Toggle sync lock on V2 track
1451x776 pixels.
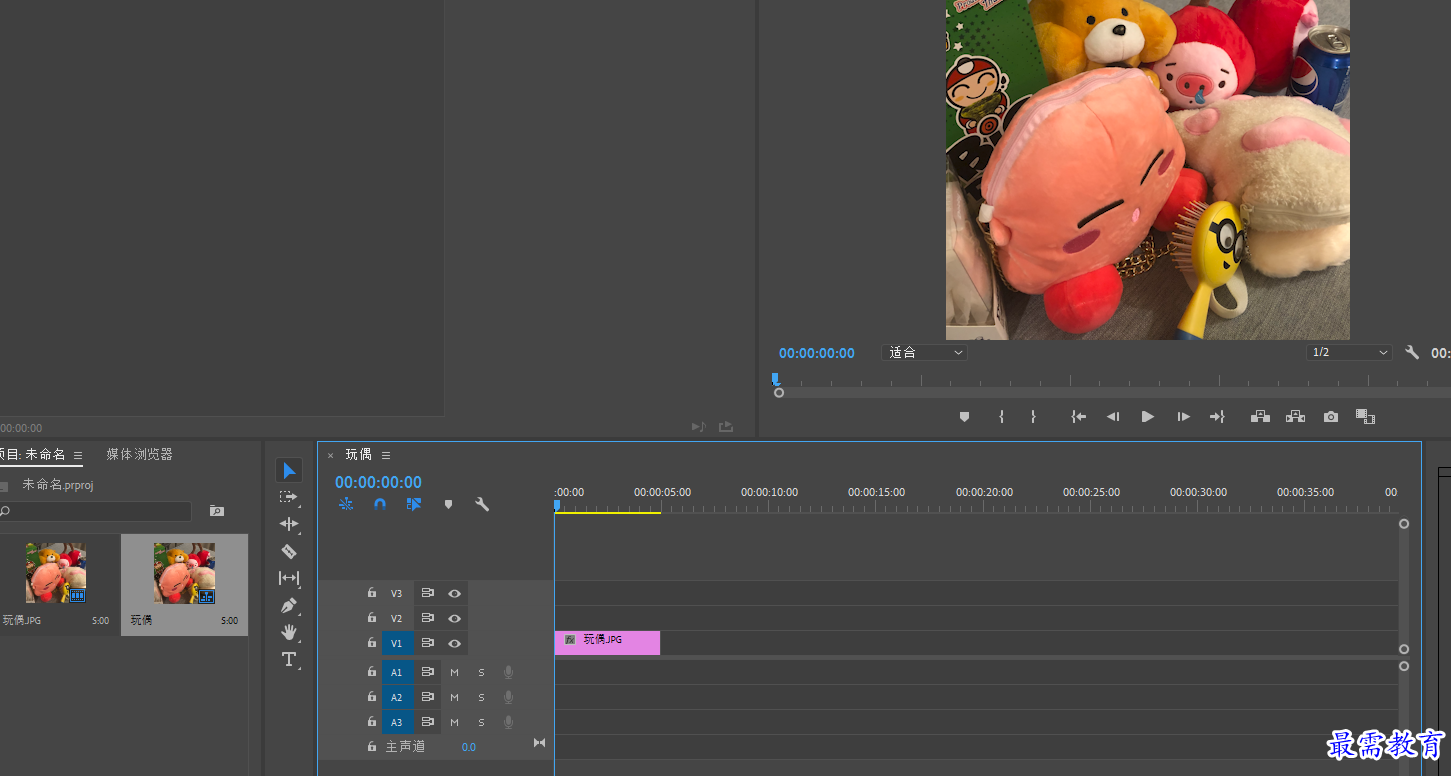[x=428, y=618]
